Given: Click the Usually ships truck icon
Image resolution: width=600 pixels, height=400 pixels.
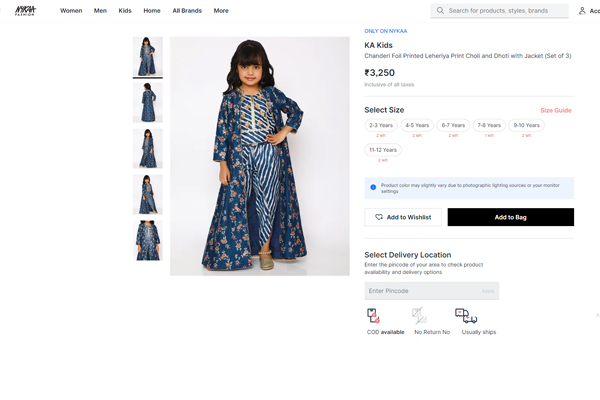Looking at the screenshot, I should (x=466, y=316).
